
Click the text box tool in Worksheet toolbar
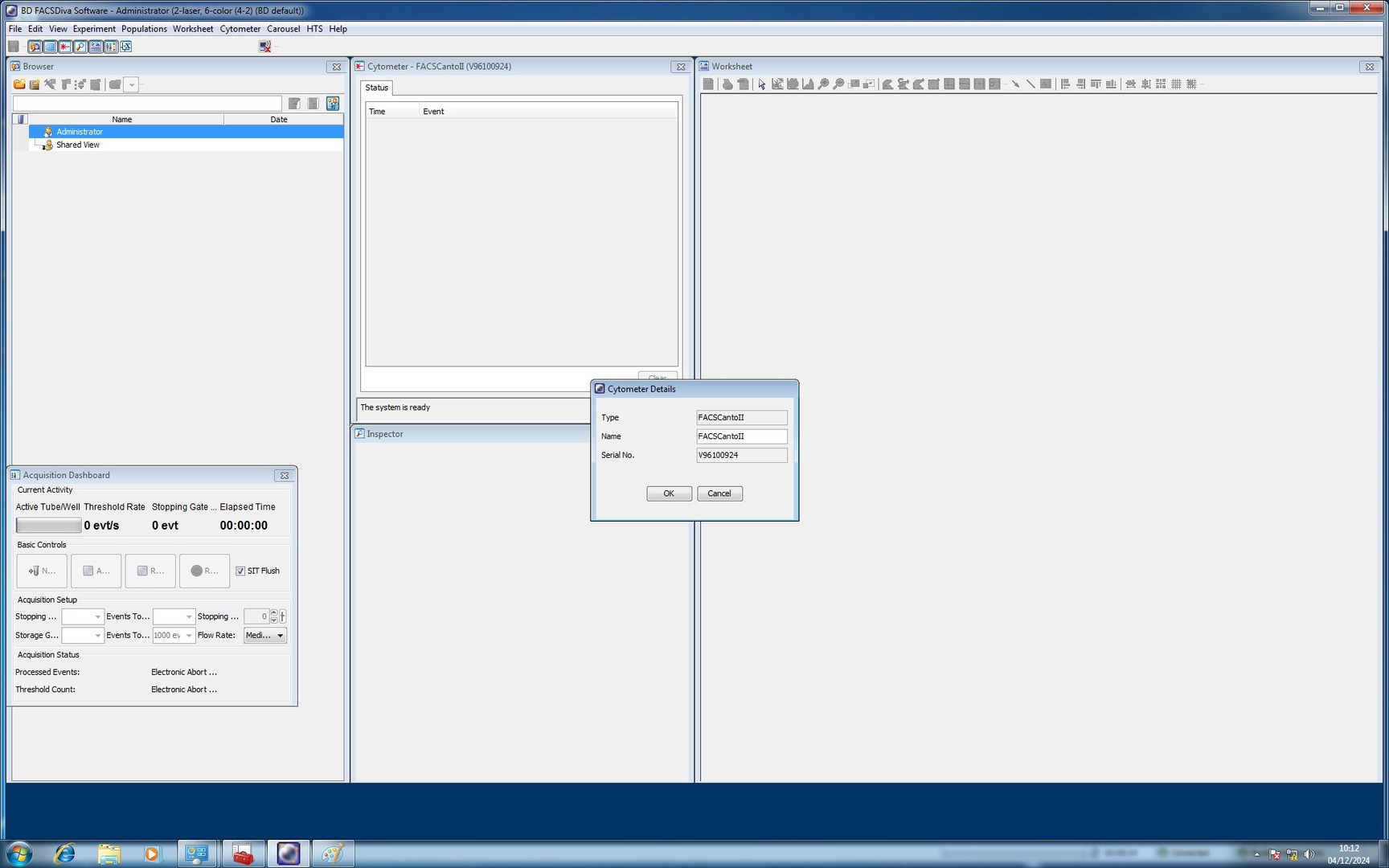pyautogui.click(x=1045, y=84)
